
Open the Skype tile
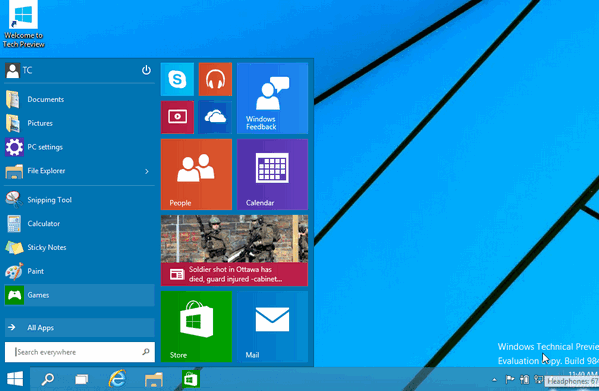(x=177, y=79)
